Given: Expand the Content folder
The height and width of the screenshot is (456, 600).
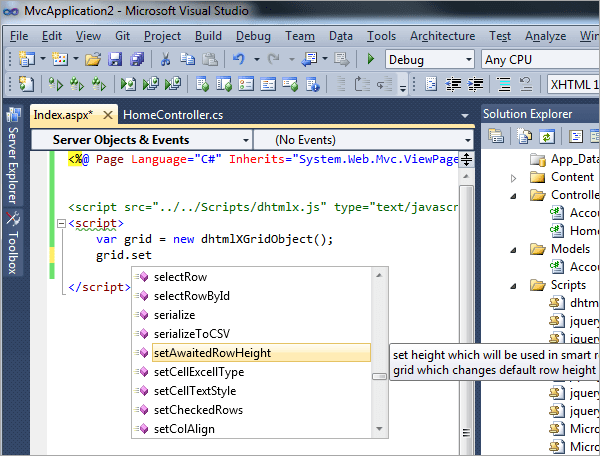Looking at the screenshot, I should pyautogui.click(x=514, y=178).
